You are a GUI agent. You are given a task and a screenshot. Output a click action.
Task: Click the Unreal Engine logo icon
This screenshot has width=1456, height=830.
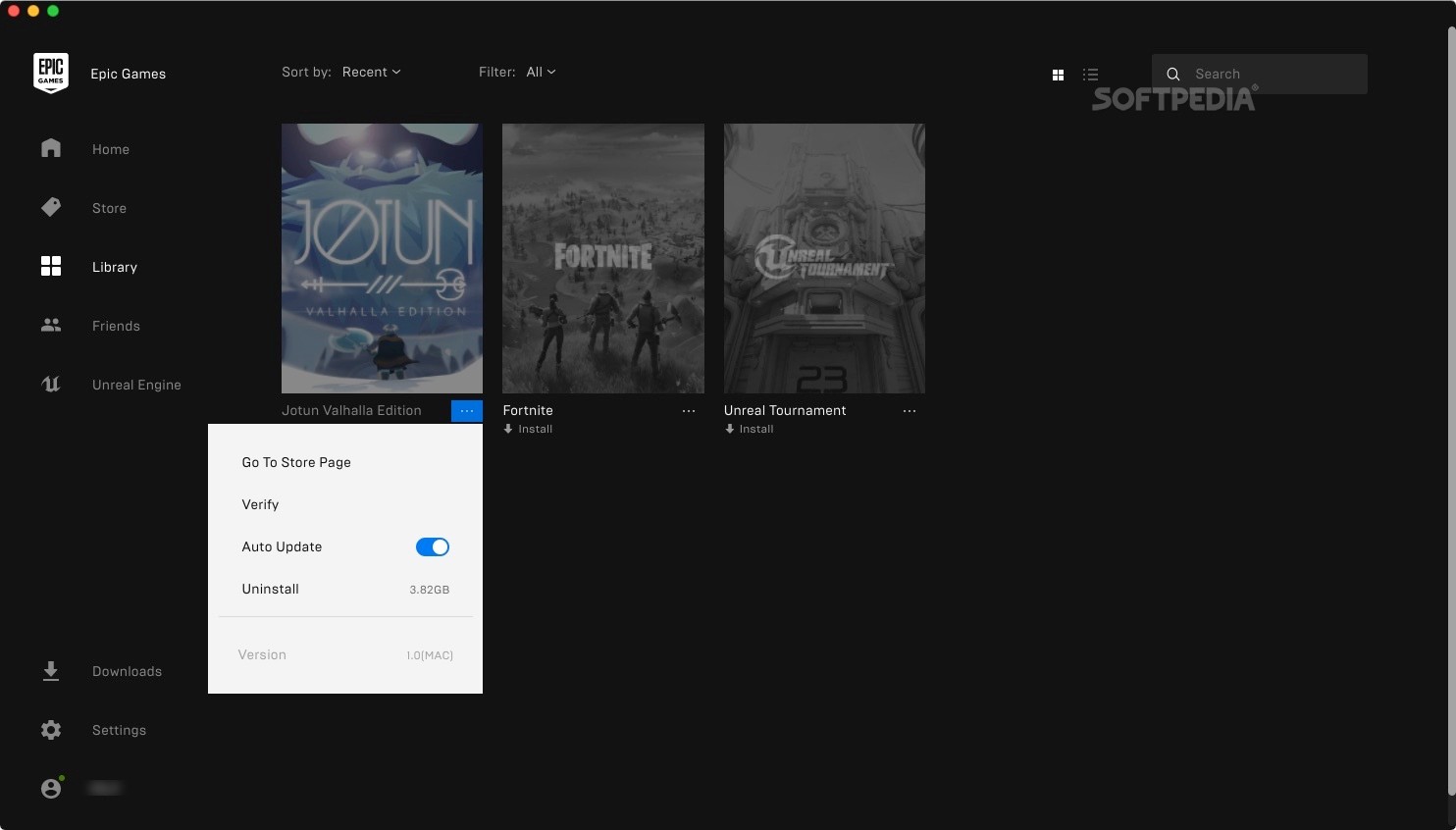point(51,384)
